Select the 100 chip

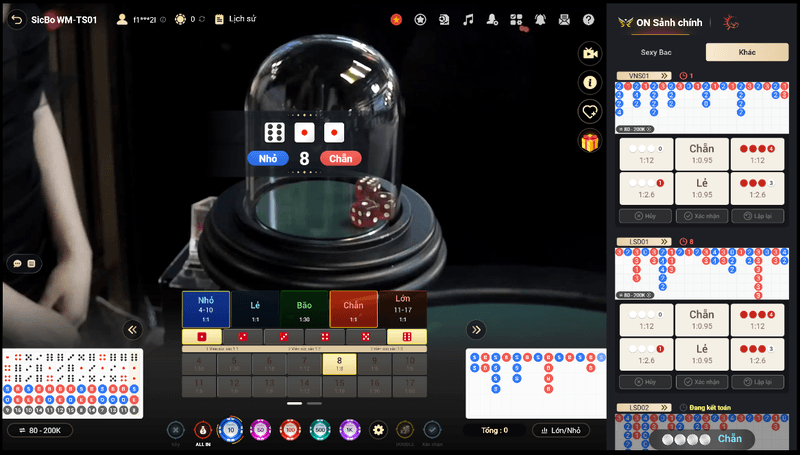[x=290, y=430]
